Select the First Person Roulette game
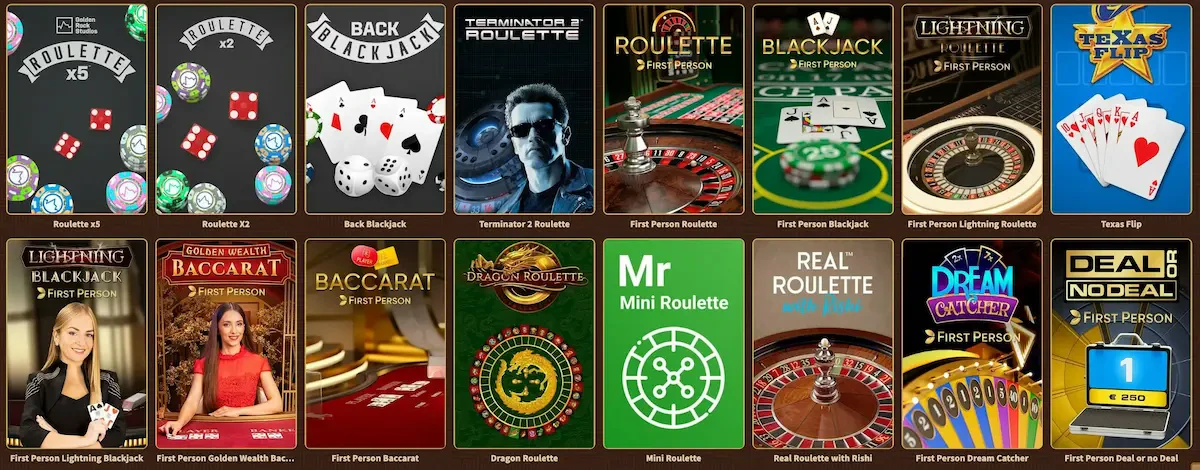 [674, 110]
